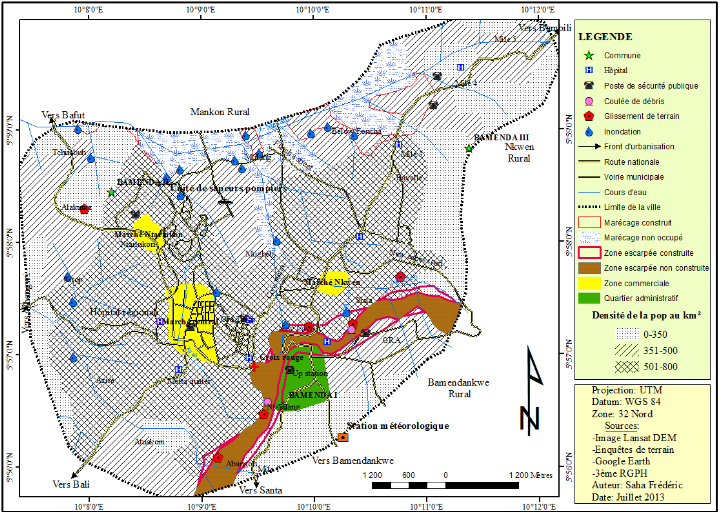Click the 501-800 density pattern swatch

(x=628, y=367)
